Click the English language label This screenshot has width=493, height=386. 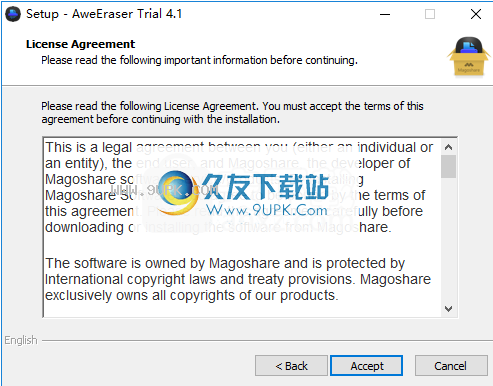pyautogui.click(x=21, y=340)
